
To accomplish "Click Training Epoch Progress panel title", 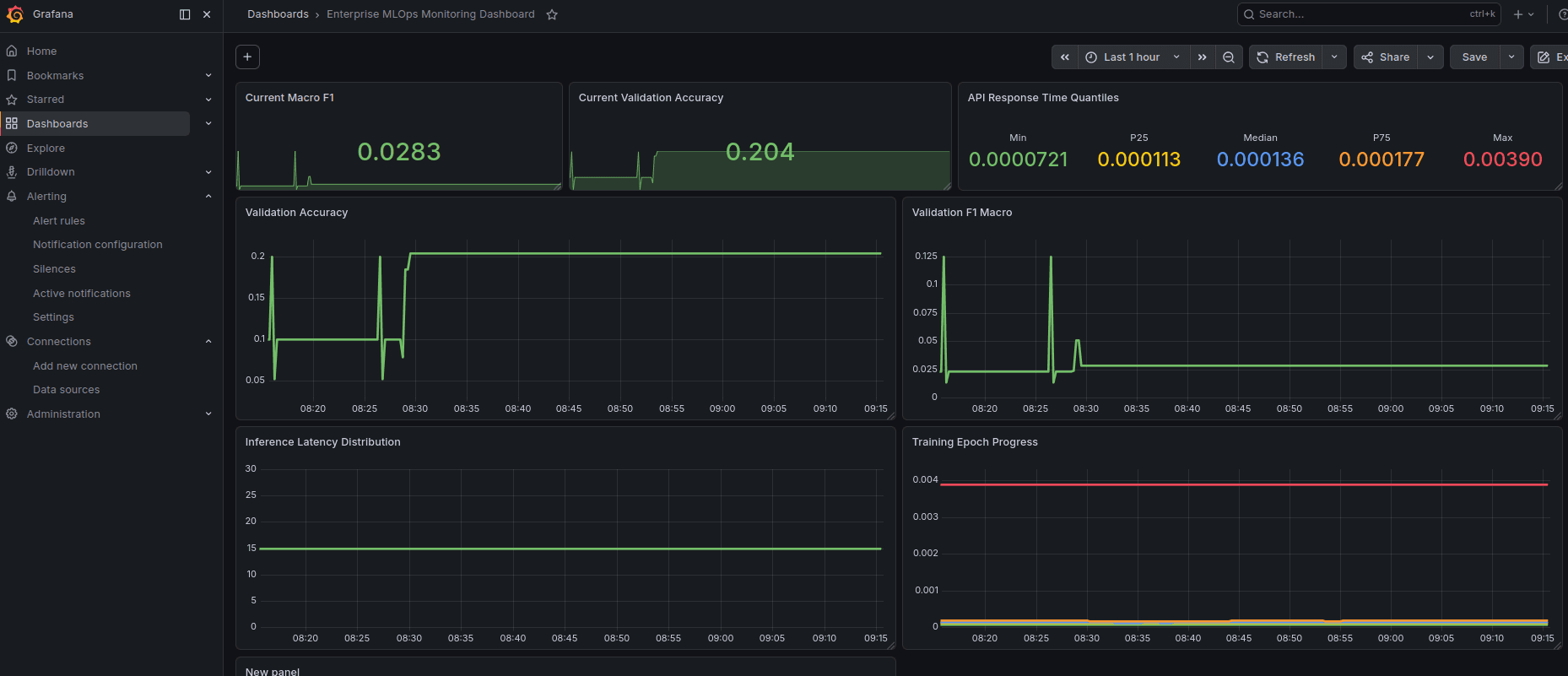I will 975,442.
